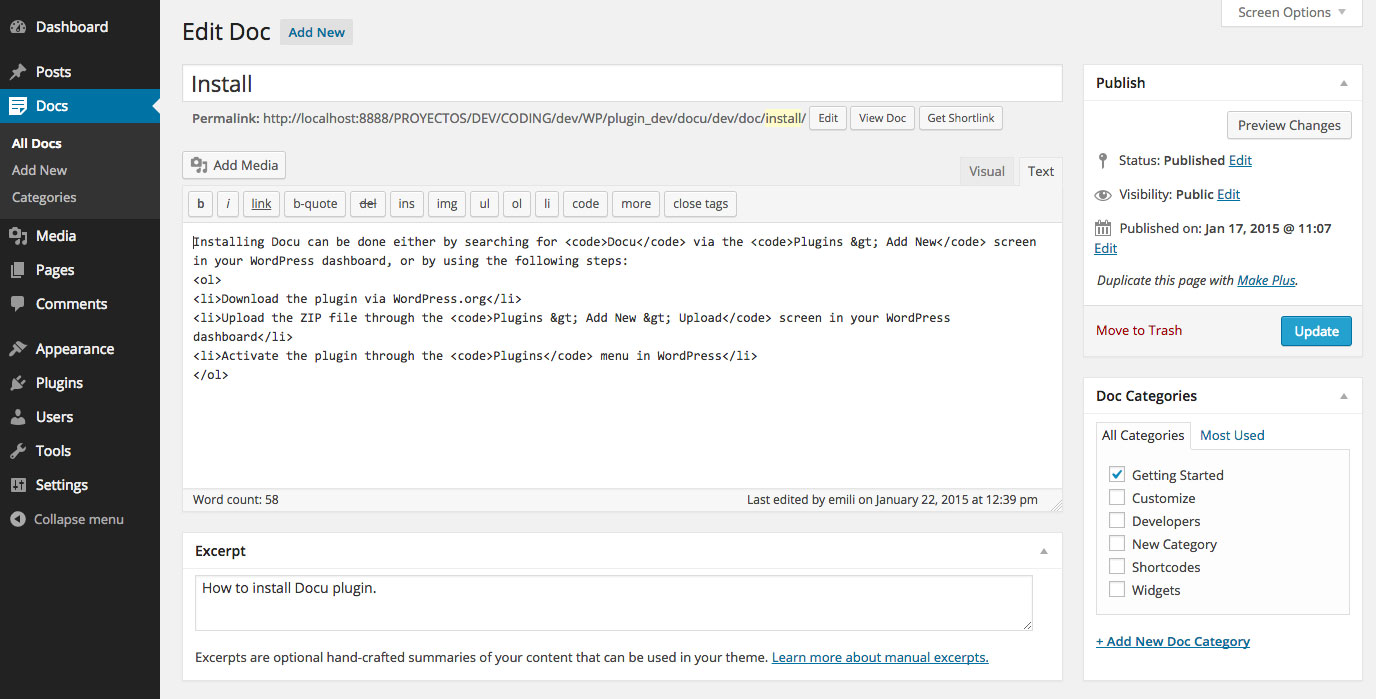Uncheck the Getting Started category

1117,474
